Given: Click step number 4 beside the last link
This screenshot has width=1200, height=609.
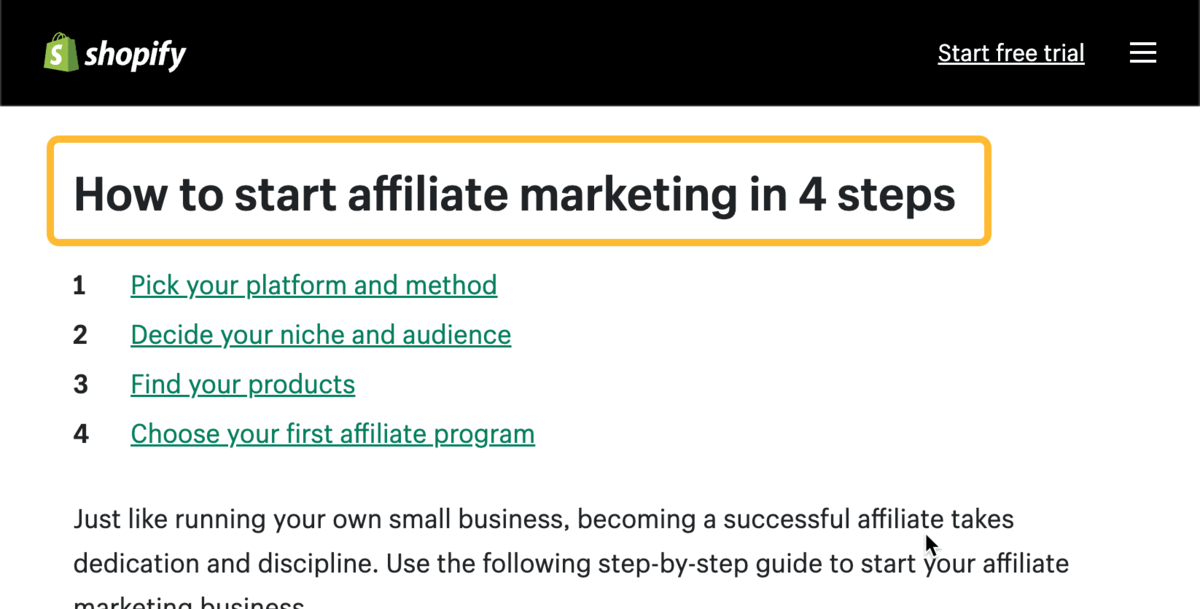Looking at the screenshot, I should click(x=80, y=433).
